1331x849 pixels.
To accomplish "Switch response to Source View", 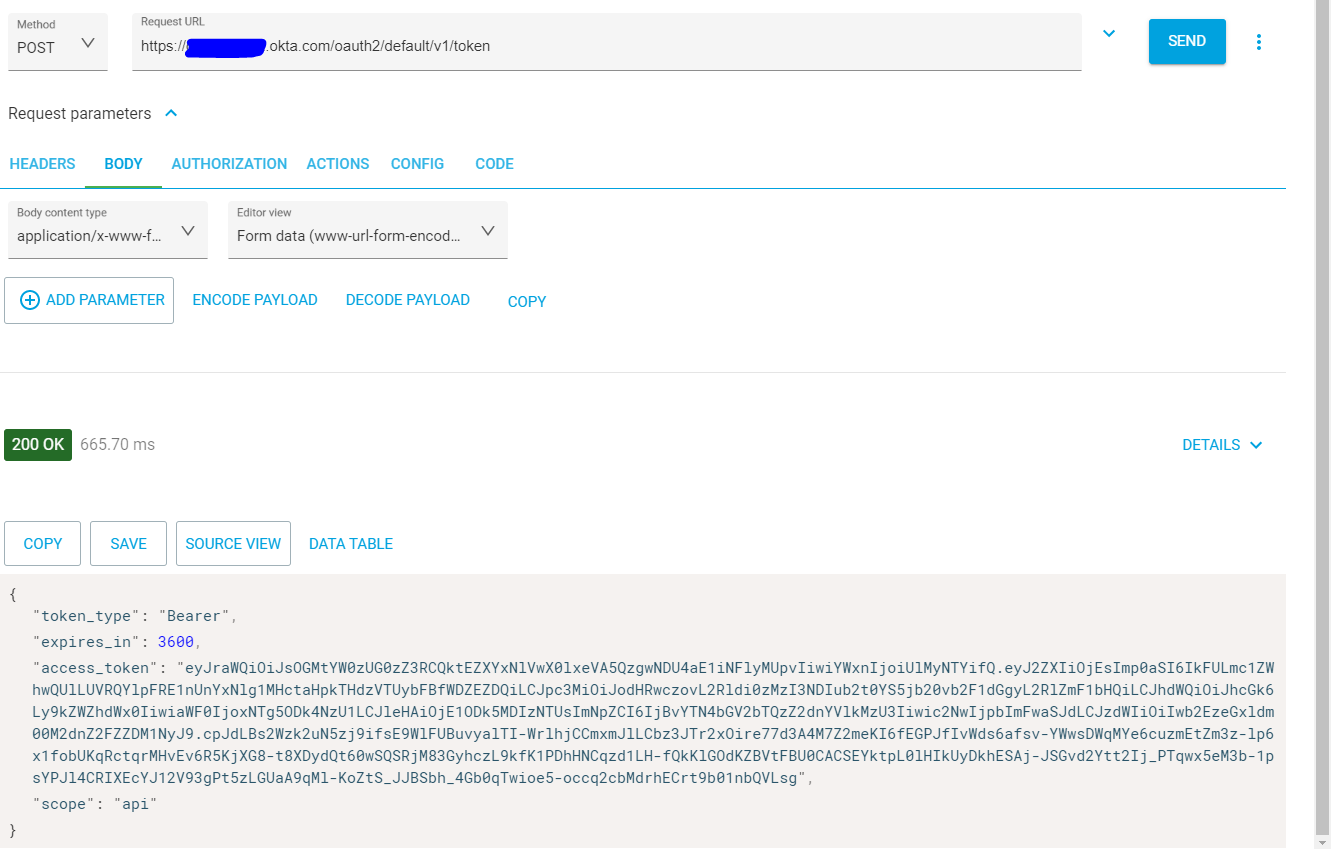I will (x=233, y=544).
